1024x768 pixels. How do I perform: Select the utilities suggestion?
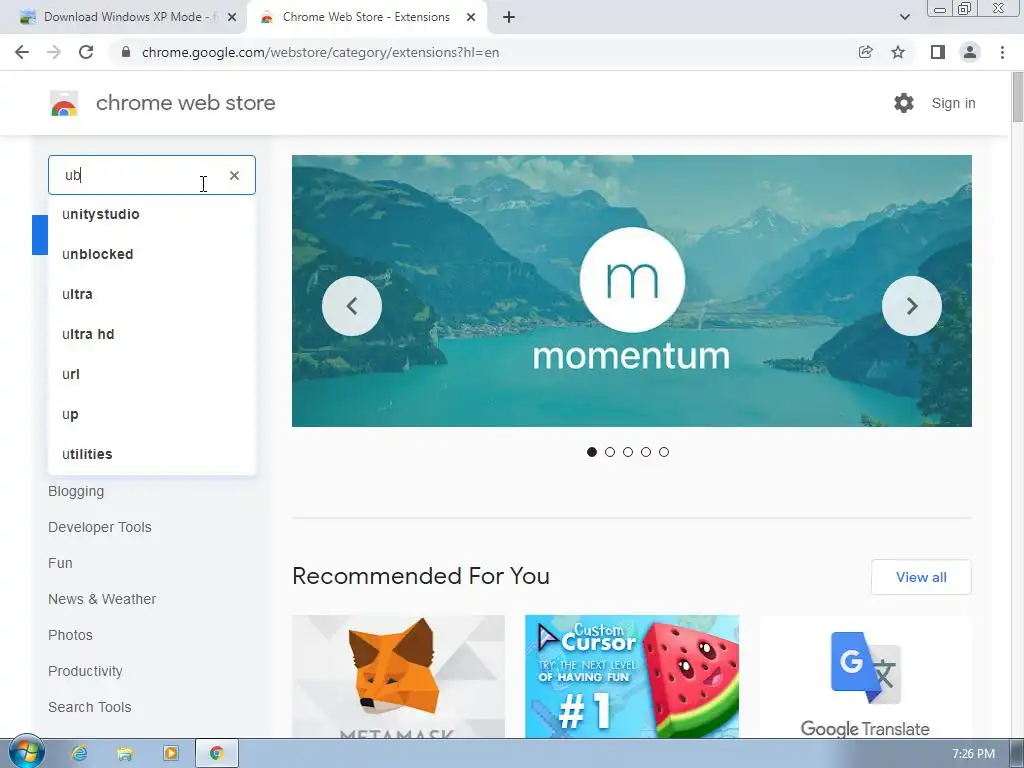pyautogui.click(x=152, y=454)
